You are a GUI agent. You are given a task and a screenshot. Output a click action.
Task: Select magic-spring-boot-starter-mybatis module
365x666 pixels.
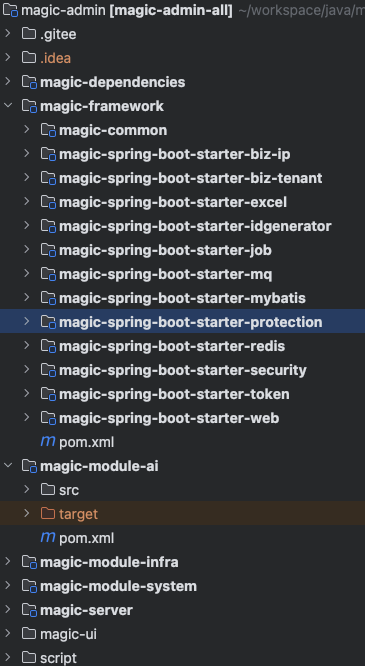coord(182,298)
